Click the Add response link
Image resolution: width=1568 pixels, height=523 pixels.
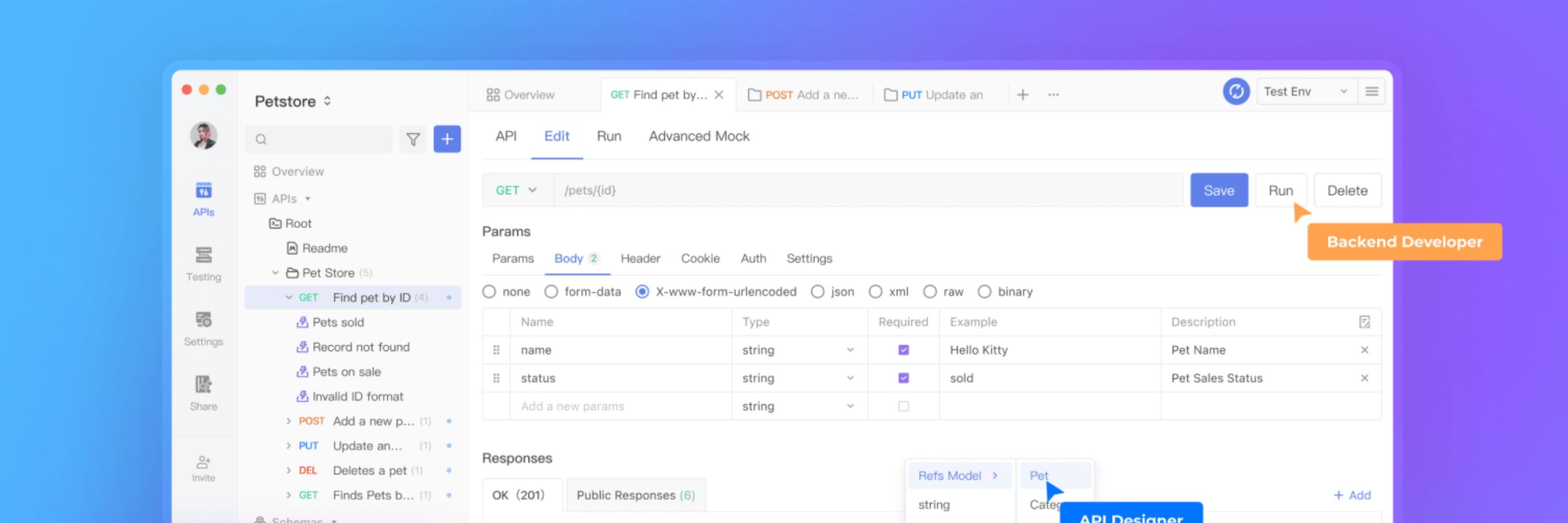pyautogui.click(x=1352, y=496)
